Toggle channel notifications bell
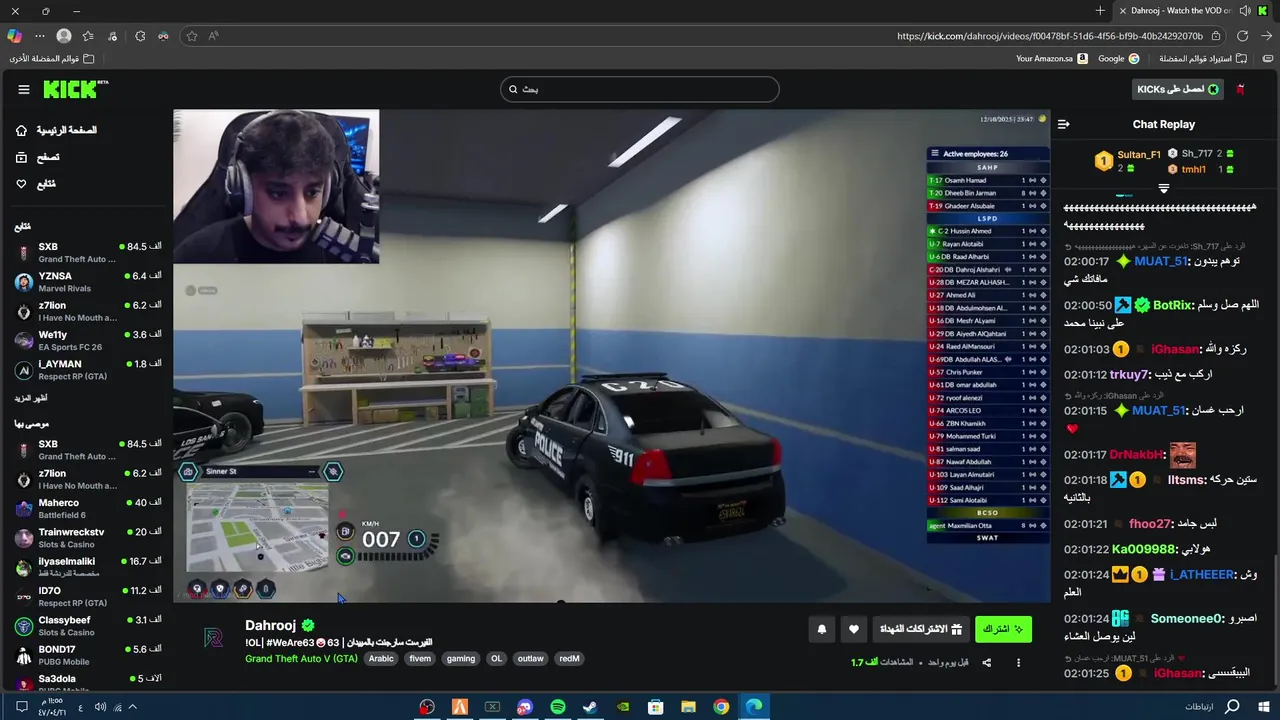1280x720 pixels. coord(822,629)
